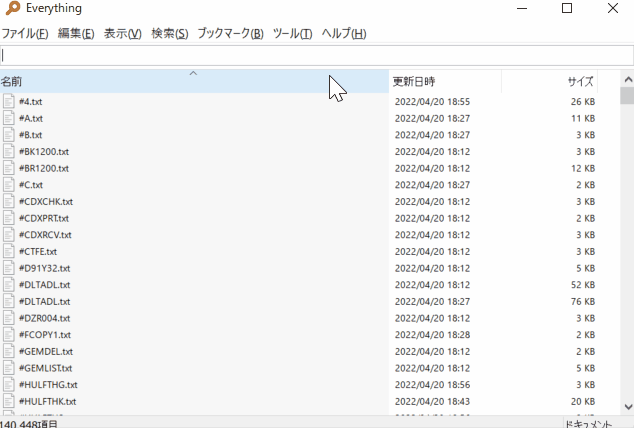Click the 2022/04/20 18:55 date for #4.txt
The image size is (634, 428).
(432, 101)
